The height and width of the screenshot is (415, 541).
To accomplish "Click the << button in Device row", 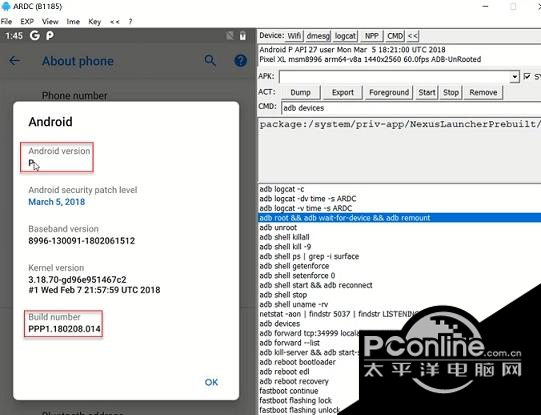I will click(x=413, y=36).
